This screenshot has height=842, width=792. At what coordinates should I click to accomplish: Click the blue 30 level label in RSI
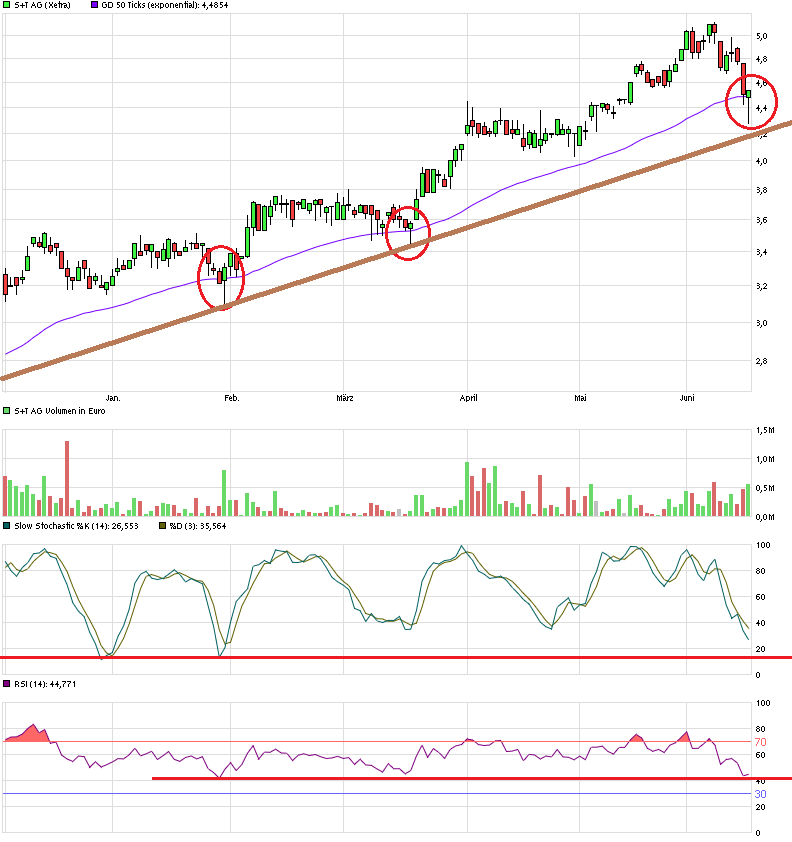click(x=760, y=794)
